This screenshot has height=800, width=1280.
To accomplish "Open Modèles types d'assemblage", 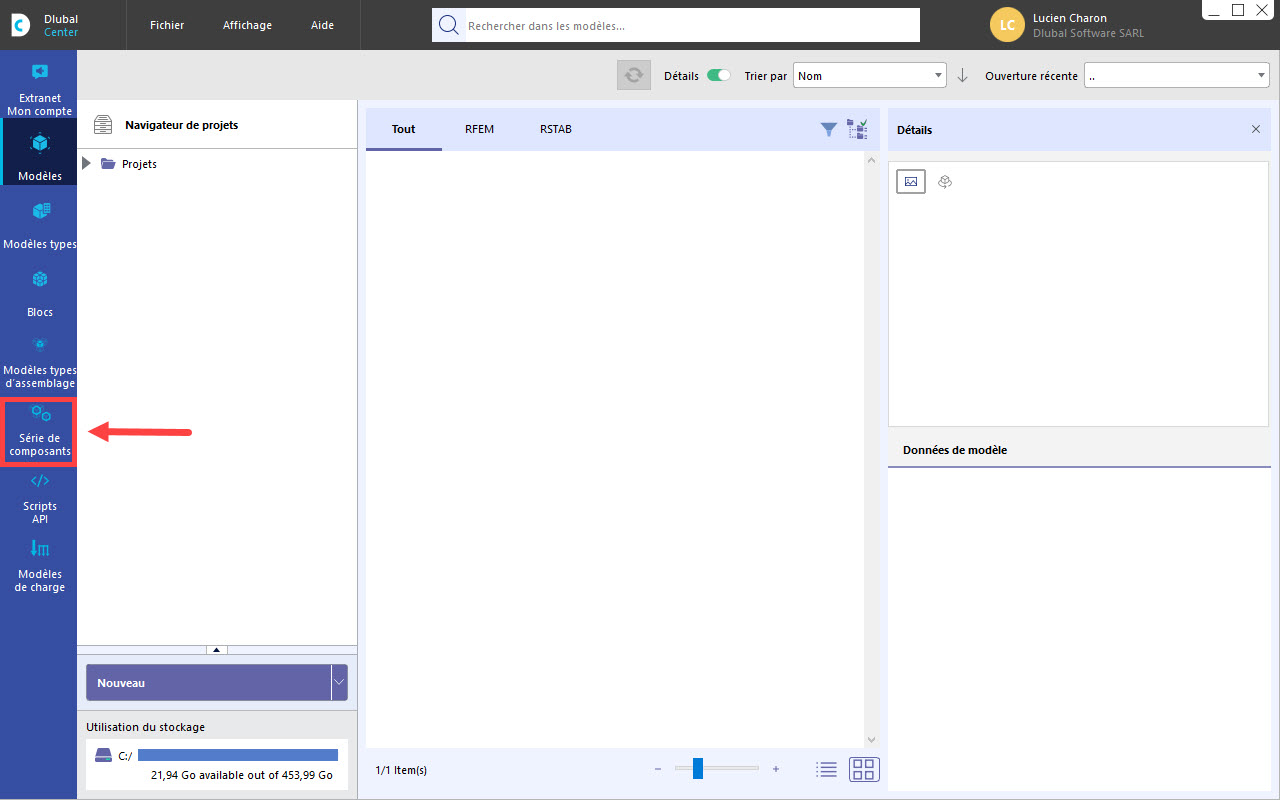I will [39, 362].
